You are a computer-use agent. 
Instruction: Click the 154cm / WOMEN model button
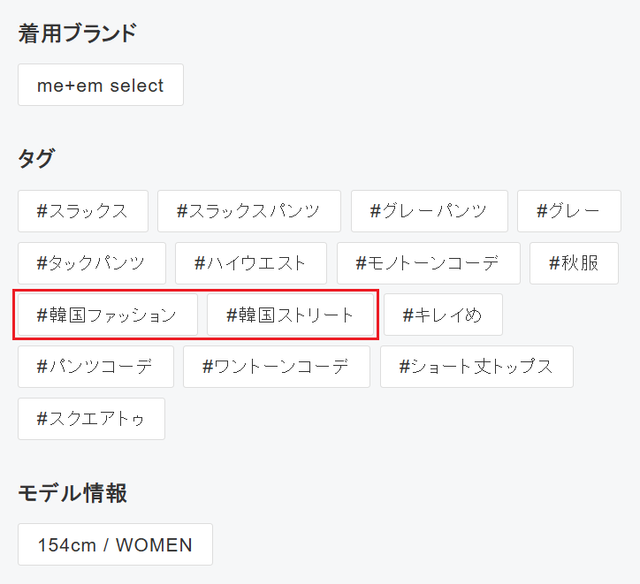(x=115, y=545)
